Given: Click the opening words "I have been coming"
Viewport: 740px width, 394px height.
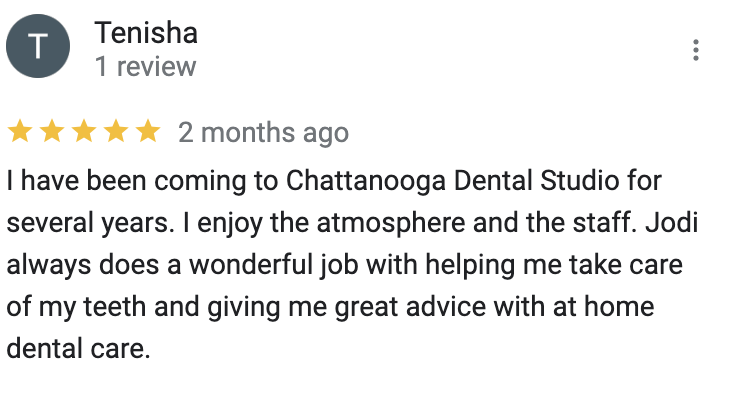Looking at the screenshot, I should pos(126,181).
